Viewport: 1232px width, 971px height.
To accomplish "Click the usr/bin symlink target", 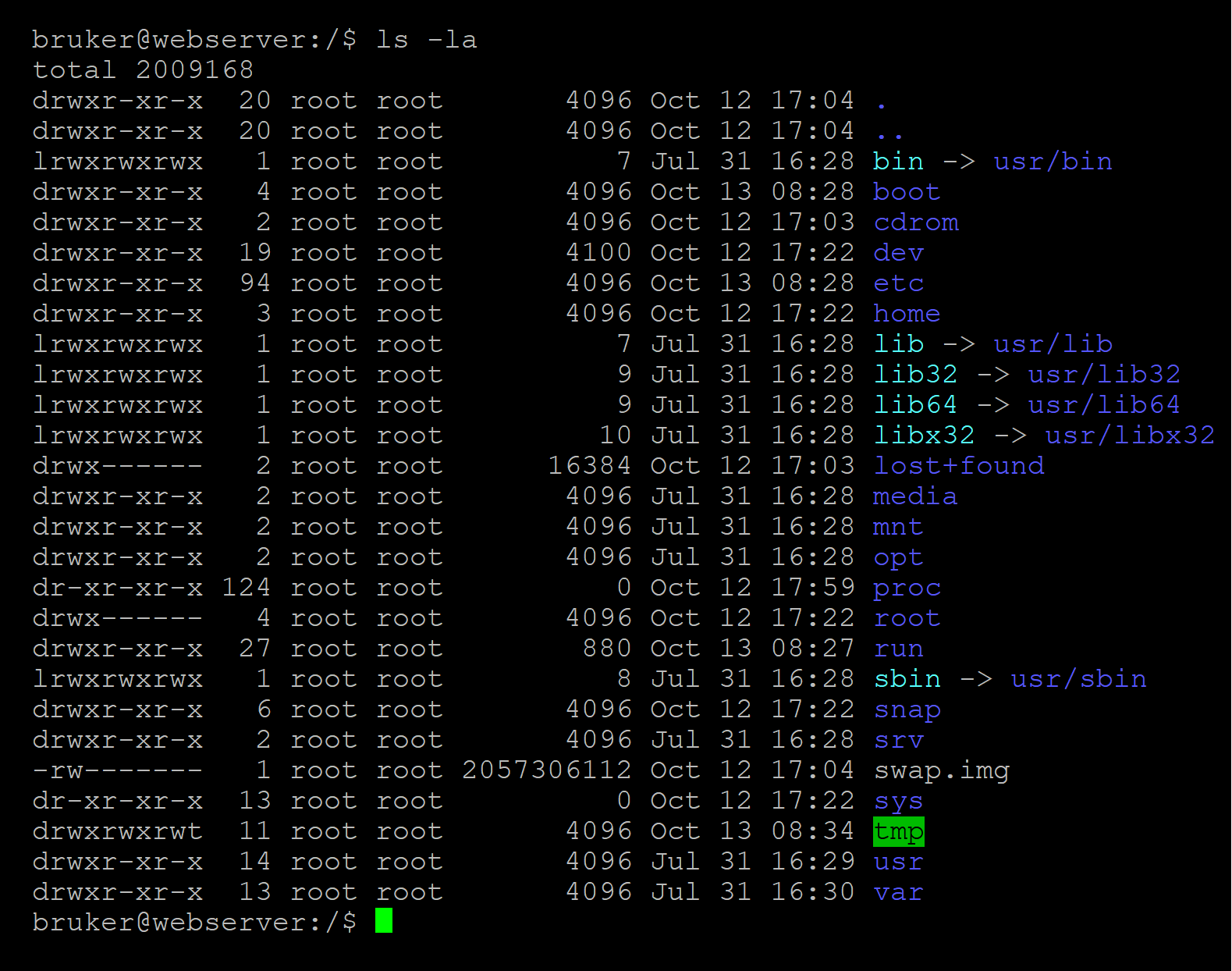I will point(1053,162).
